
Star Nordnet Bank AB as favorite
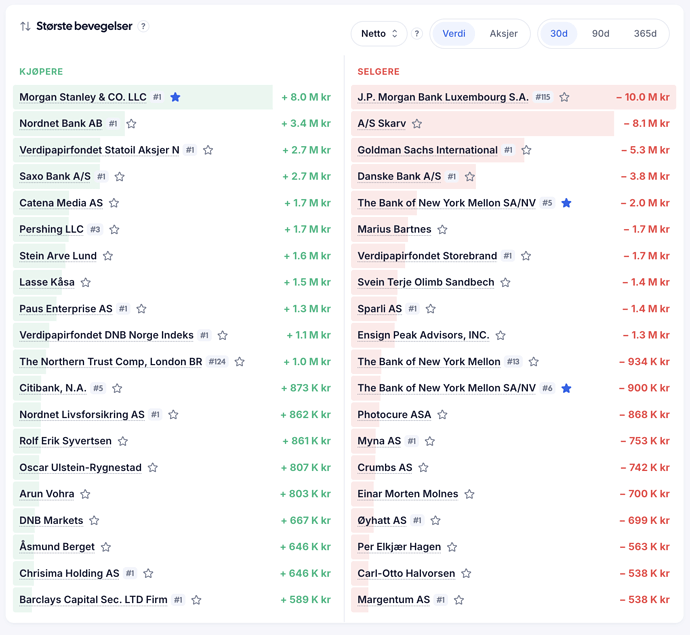[x=131, y=124]
